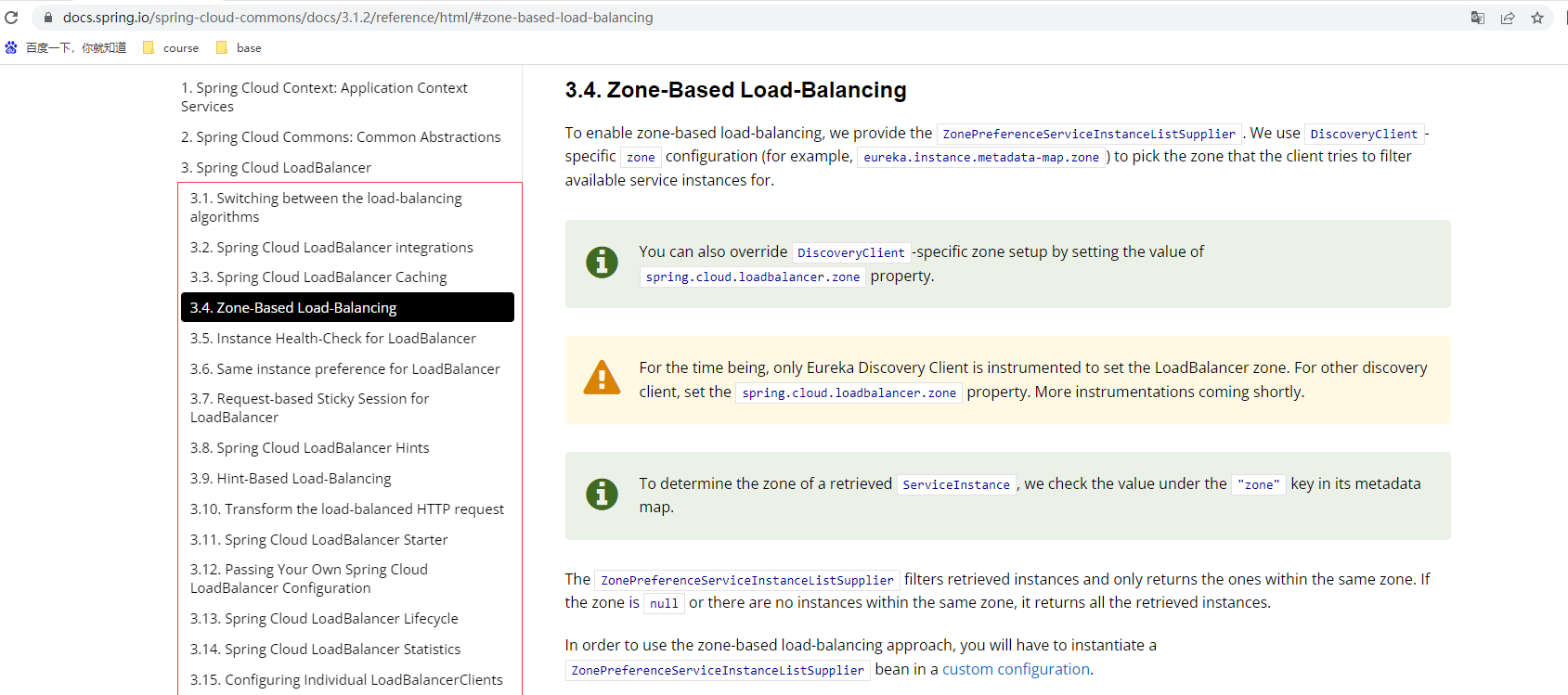The height and width of the screenshot is (695, 1568).
Task: Open the translate page icon
Action: (1478, 18)
